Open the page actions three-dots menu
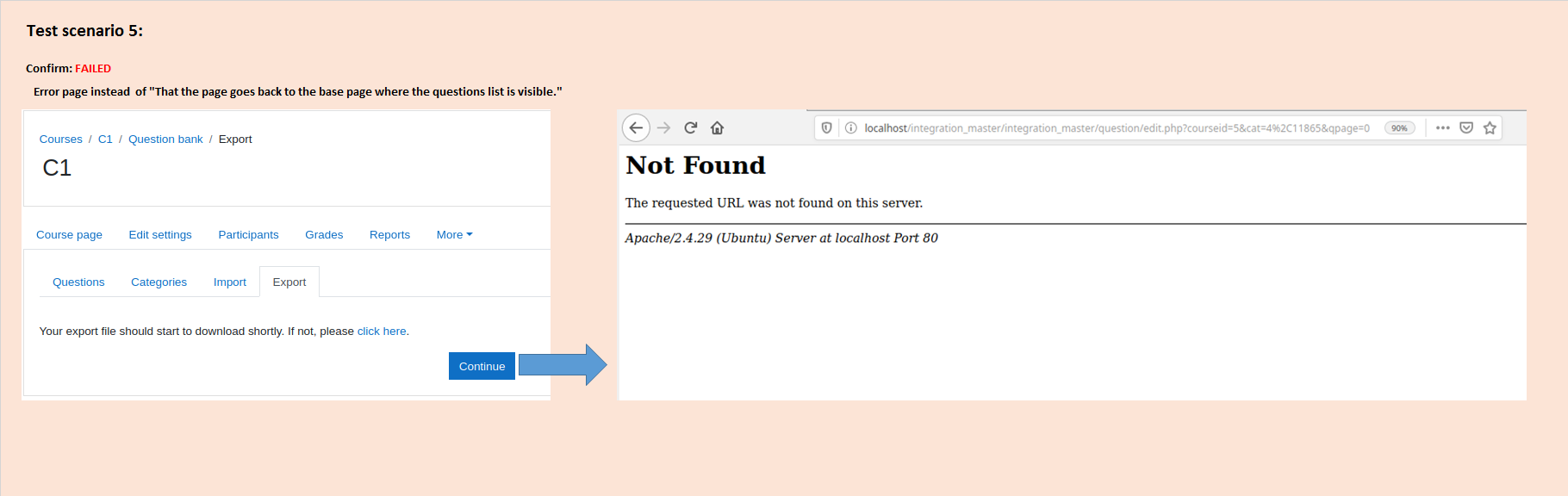 click(x=1443, y=127)
